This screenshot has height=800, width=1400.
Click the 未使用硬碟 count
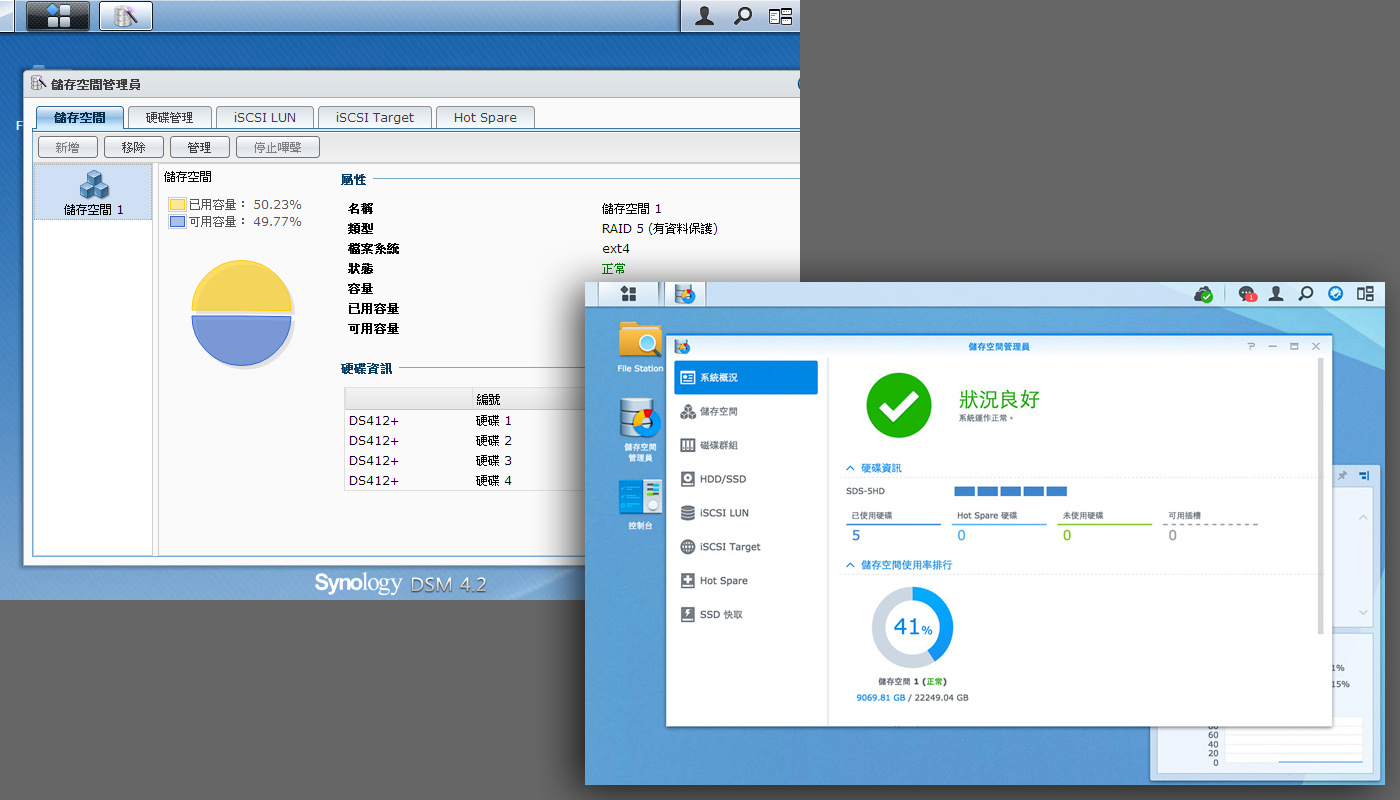pyautogui.click(x=1067, y=536)
